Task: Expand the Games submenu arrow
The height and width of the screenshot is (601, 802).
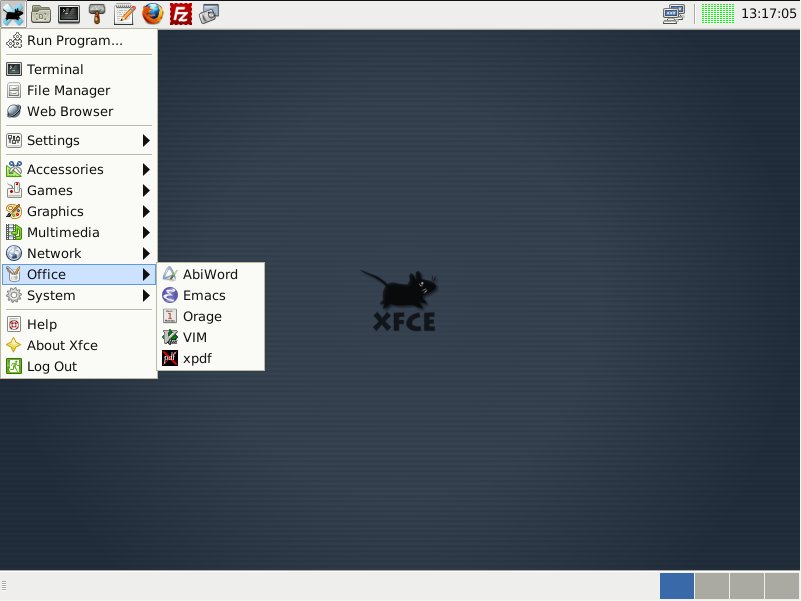Action: click(146, 190)
